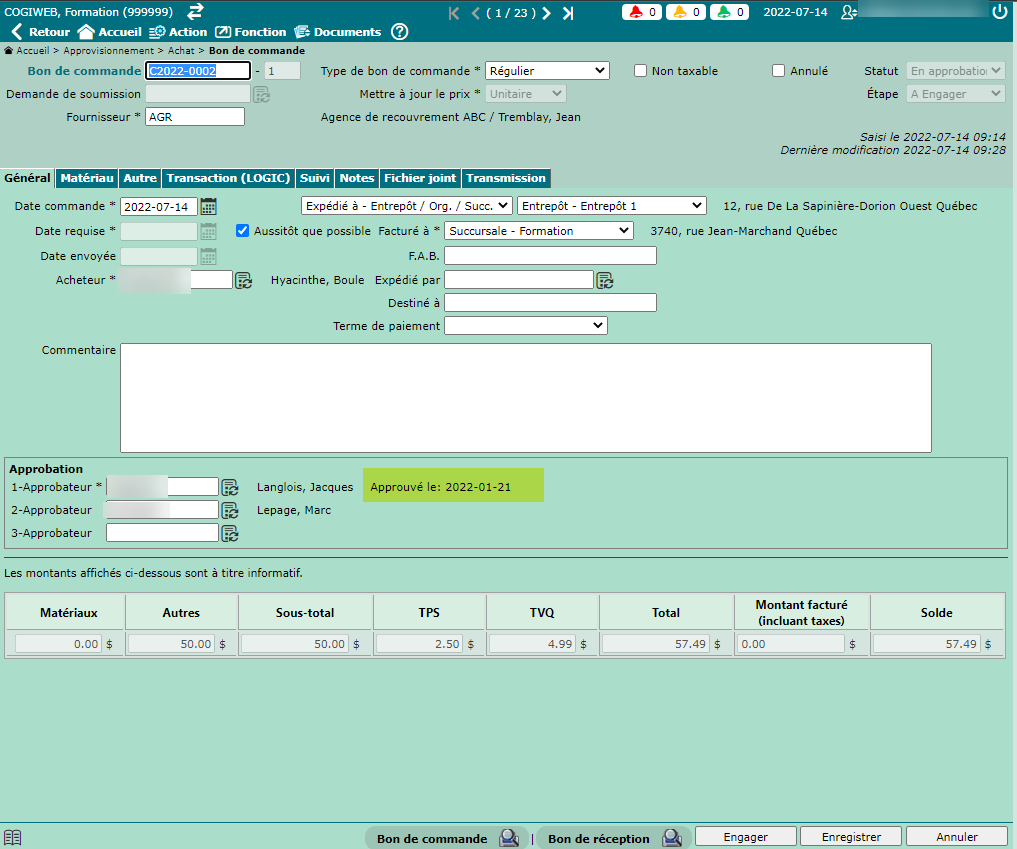Click the Expédié par lookup icon

click(x=605, y=280)
